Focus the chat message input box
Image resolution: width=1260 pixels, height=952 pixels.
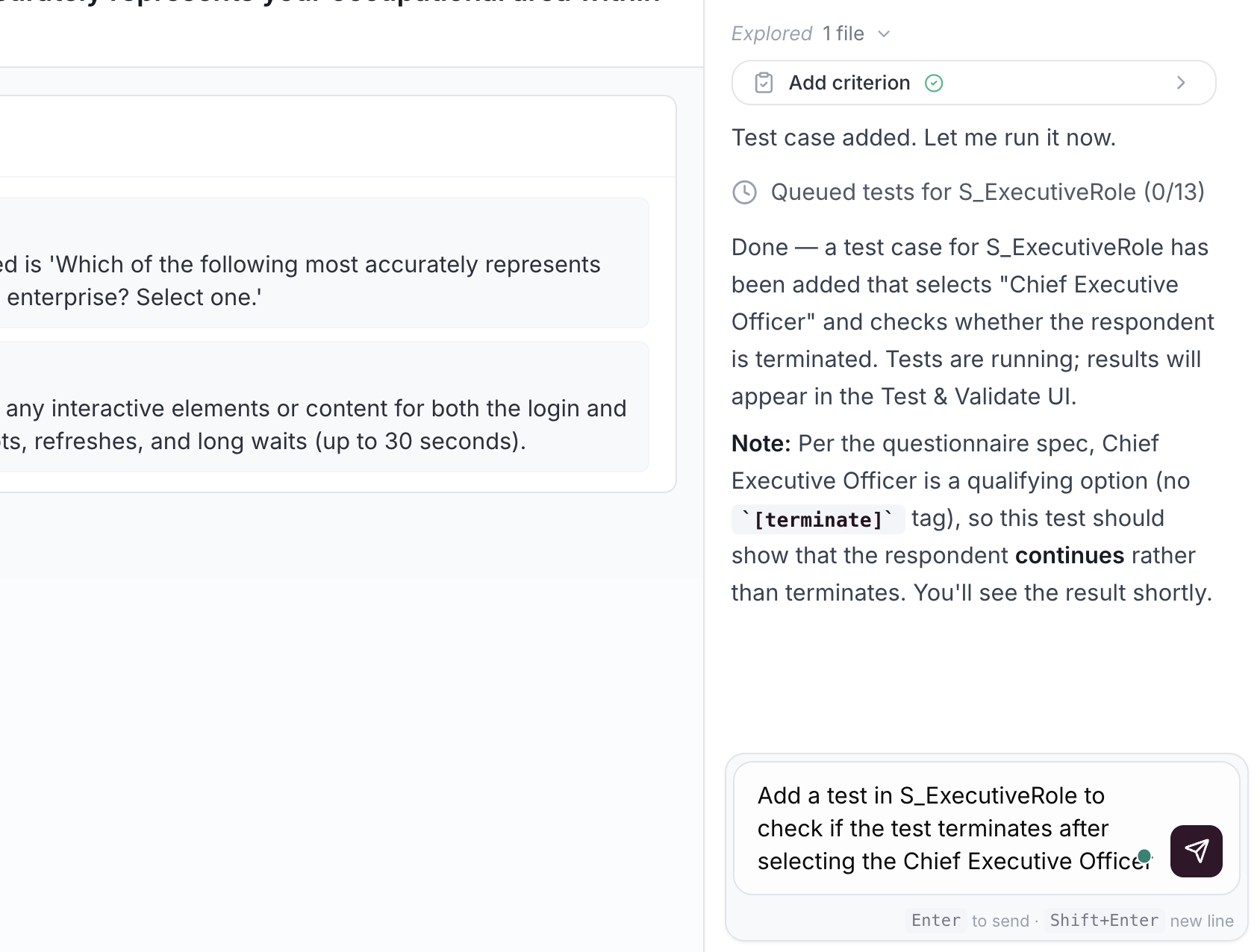coord(948,828)
